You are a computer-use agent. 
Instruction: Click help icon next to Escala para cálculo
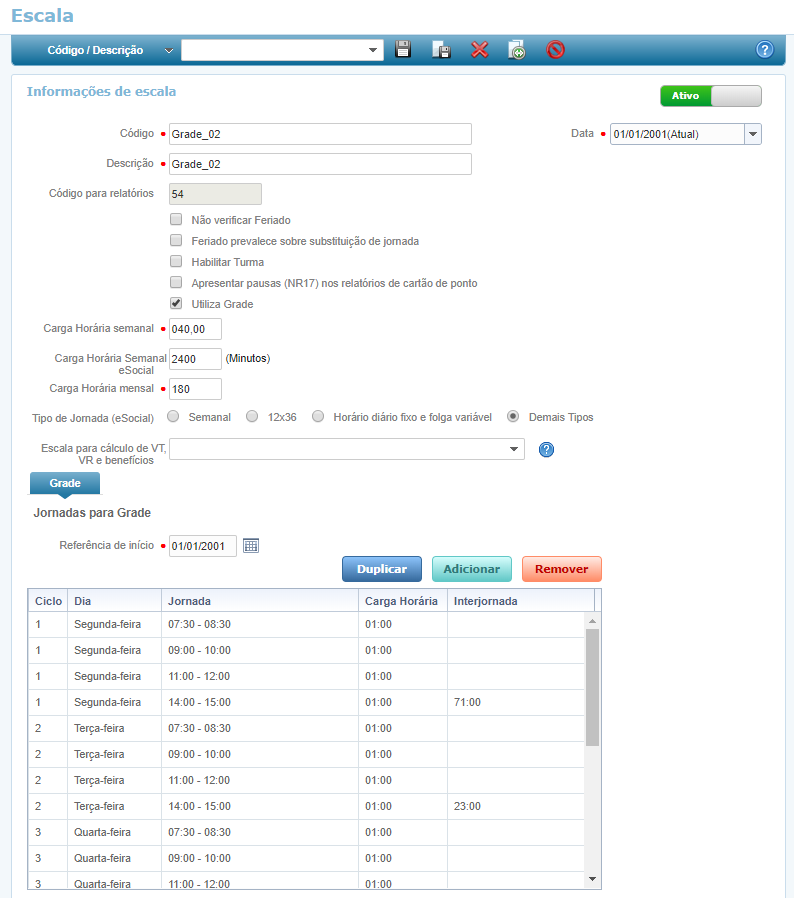546,450
